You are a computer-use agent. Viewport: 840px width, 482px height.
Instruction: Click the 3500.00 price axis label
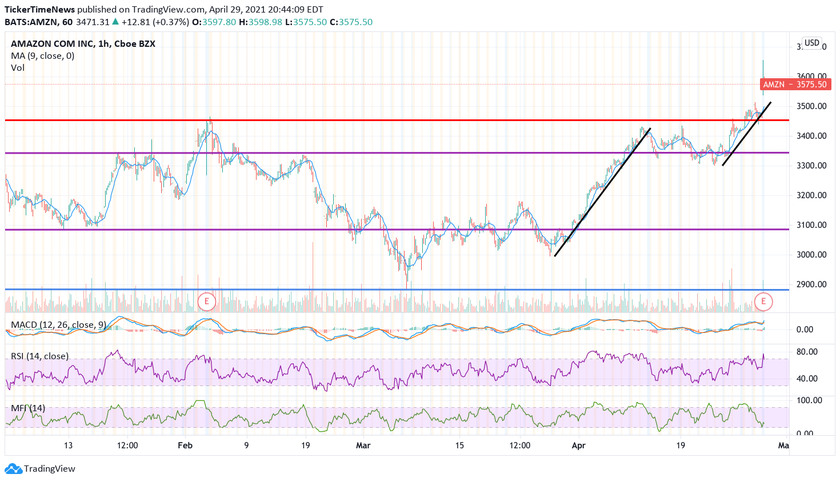811,106
